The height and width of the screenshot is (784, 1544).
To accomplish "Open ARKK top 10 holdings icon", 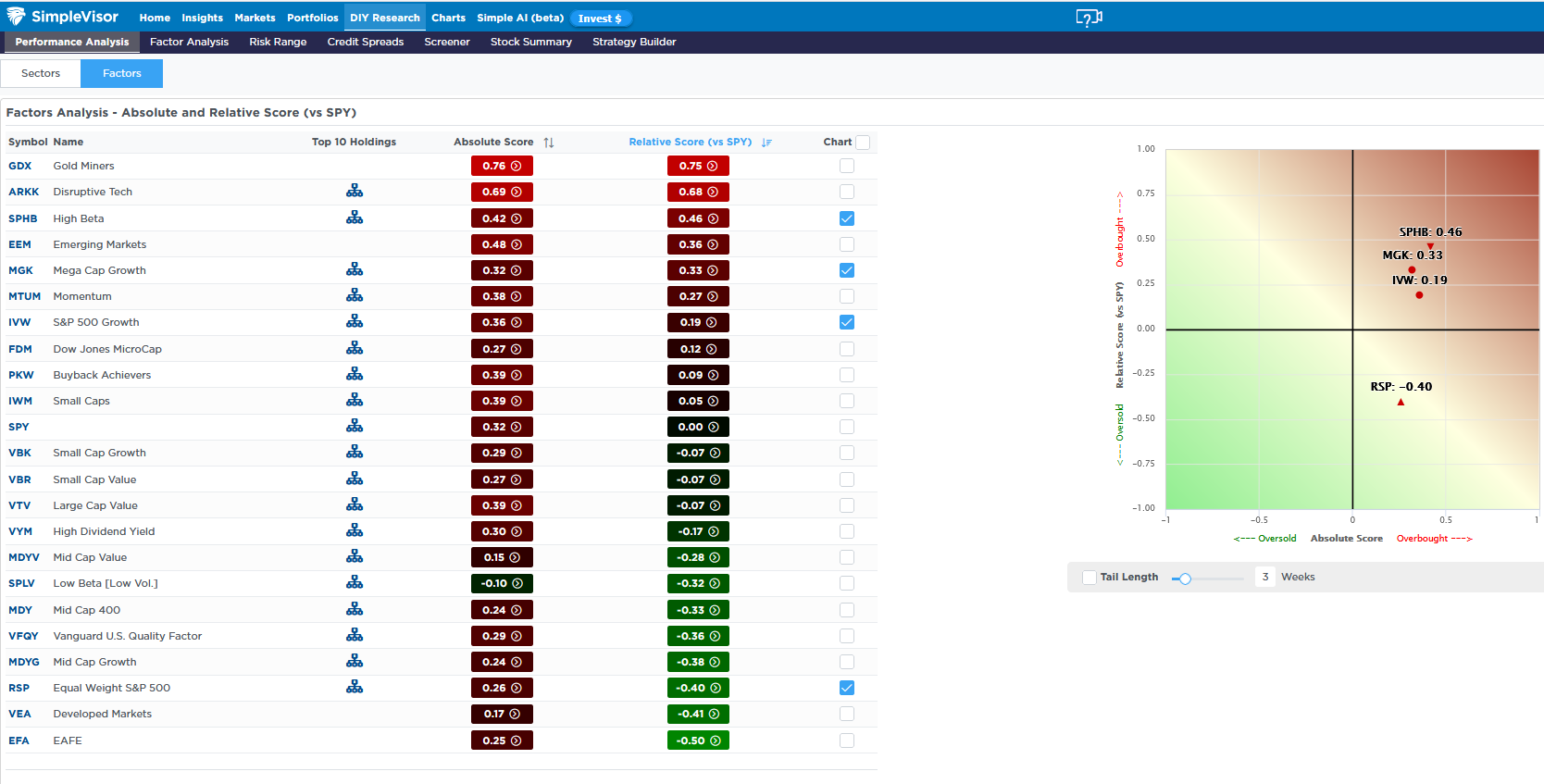I will point(355,192).
